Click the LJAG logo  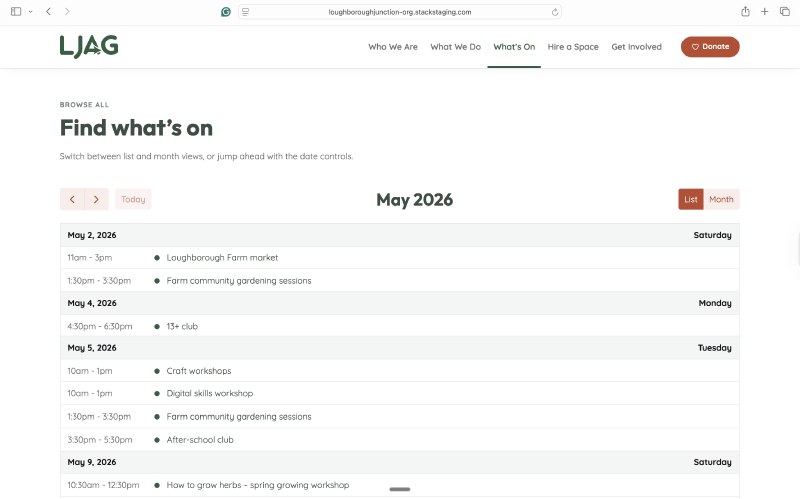coord(89,46)
